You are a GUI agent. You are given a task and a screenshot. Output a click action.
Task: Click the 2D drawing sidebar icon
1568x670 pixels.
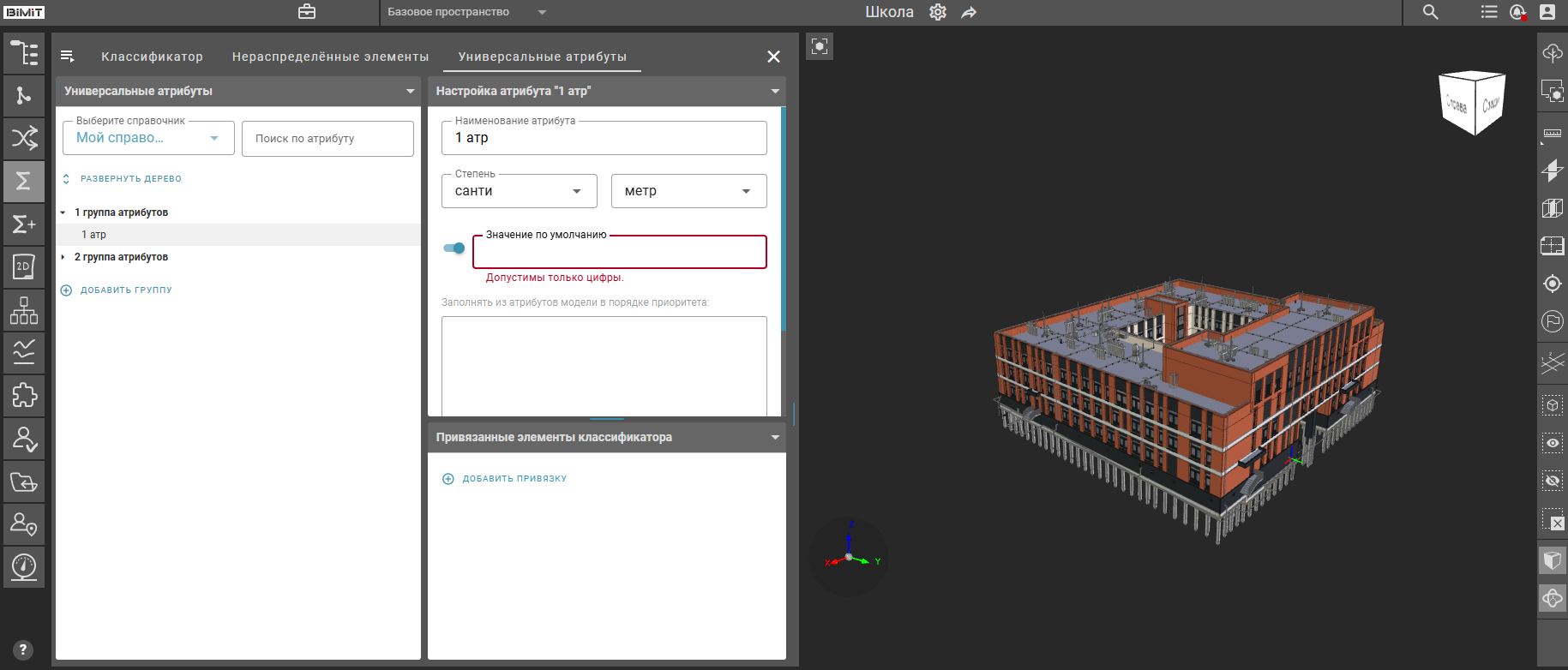[x=24, y=267]
